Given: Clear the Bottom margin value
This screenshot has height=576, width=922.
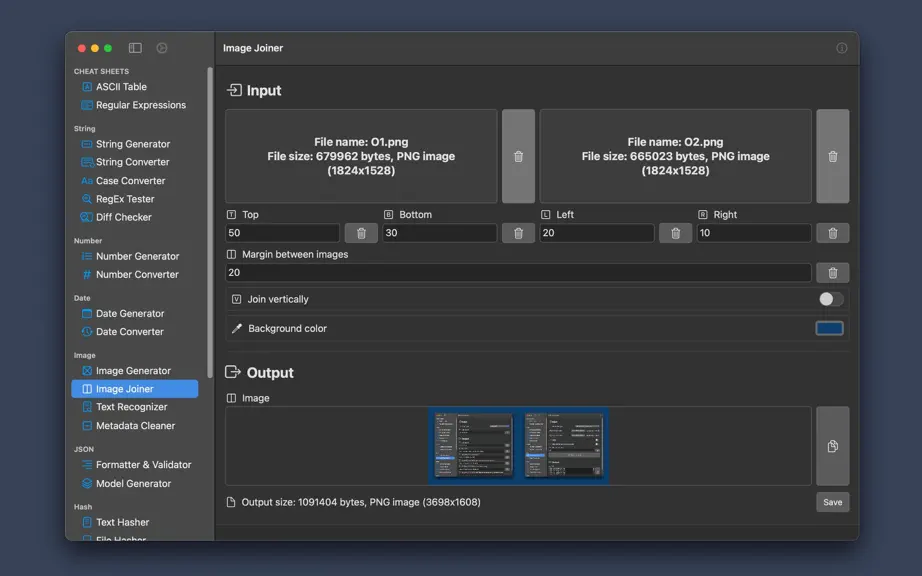Looking at the screenshot, I should point(518,233).
